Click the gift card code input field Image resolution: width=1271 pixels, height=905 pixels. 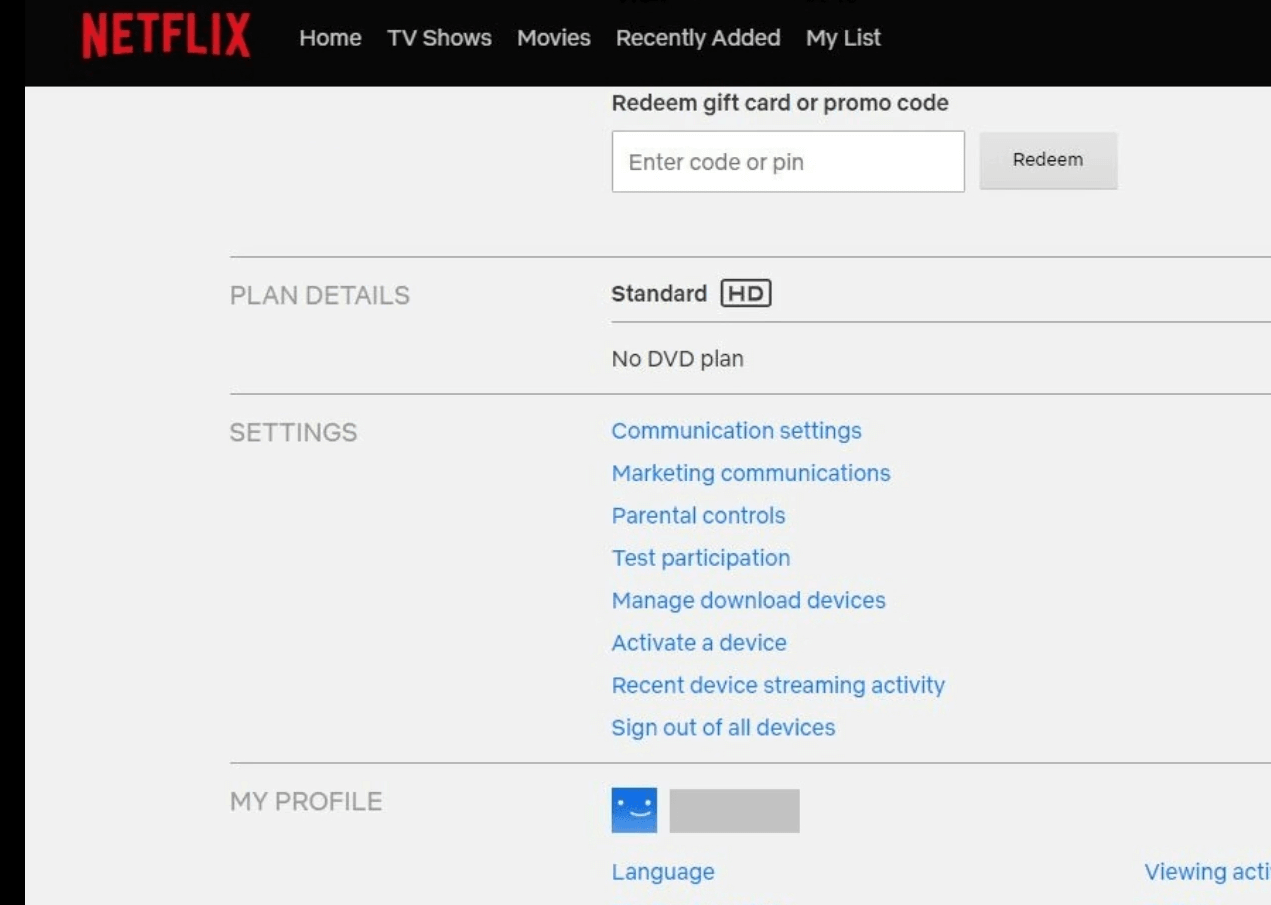pyautogui.click(x=788, y=160)
